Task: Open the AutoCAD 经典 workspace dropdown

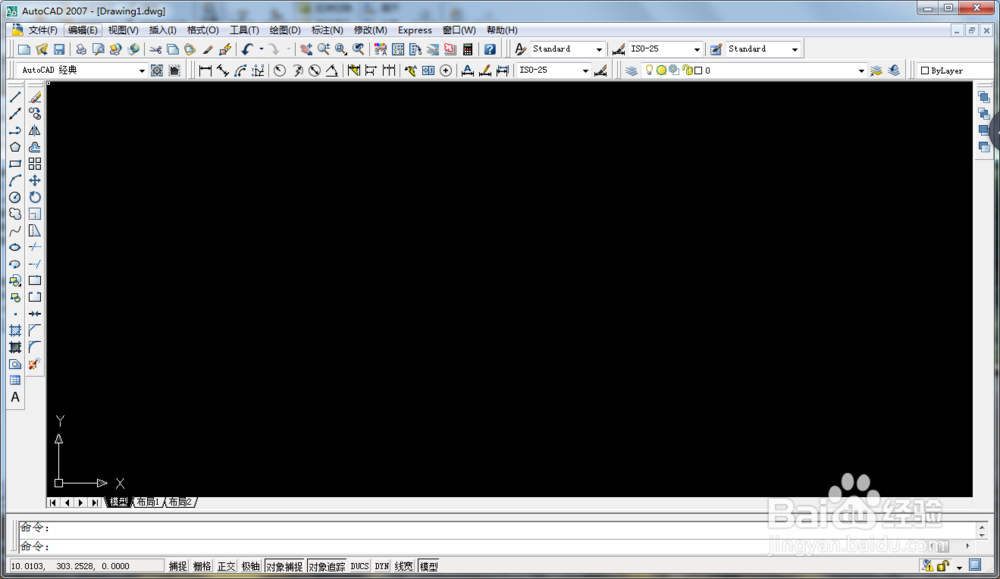Action: click(142, 71)
